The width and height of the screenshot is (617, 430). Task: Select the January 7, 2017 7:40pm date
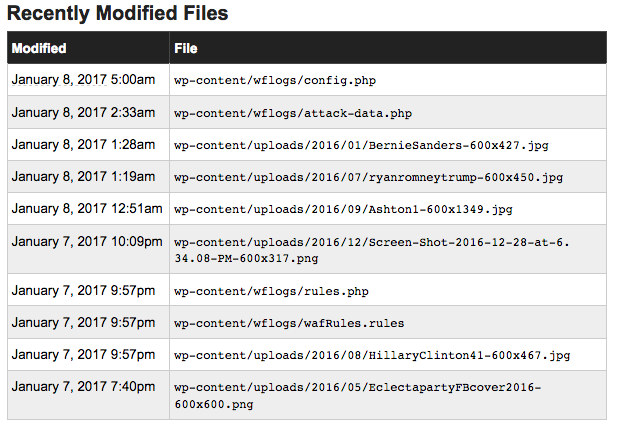[x=83, y=387]
